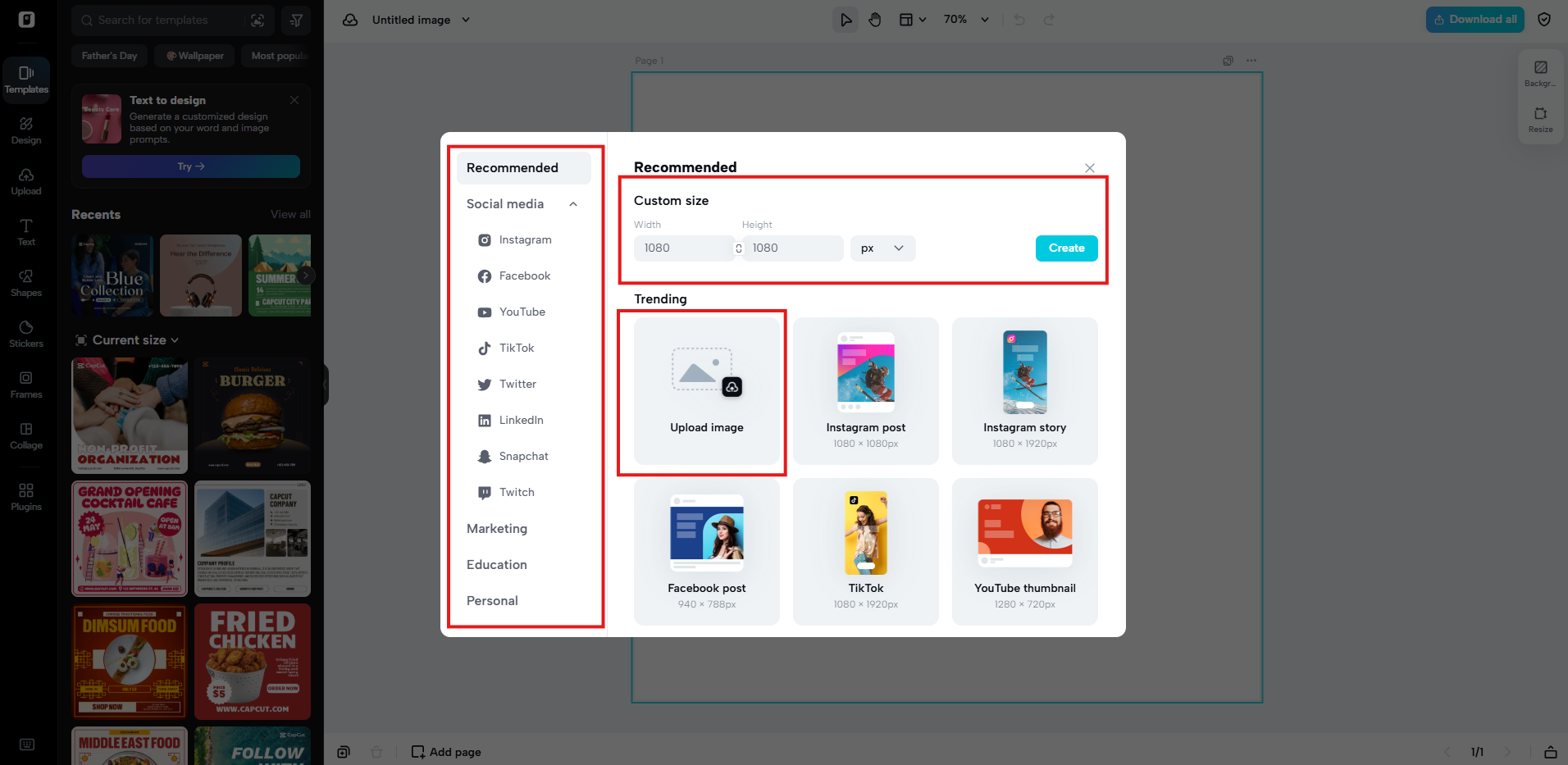
Task: Open the Resize tool
Action: [1541, 119]
